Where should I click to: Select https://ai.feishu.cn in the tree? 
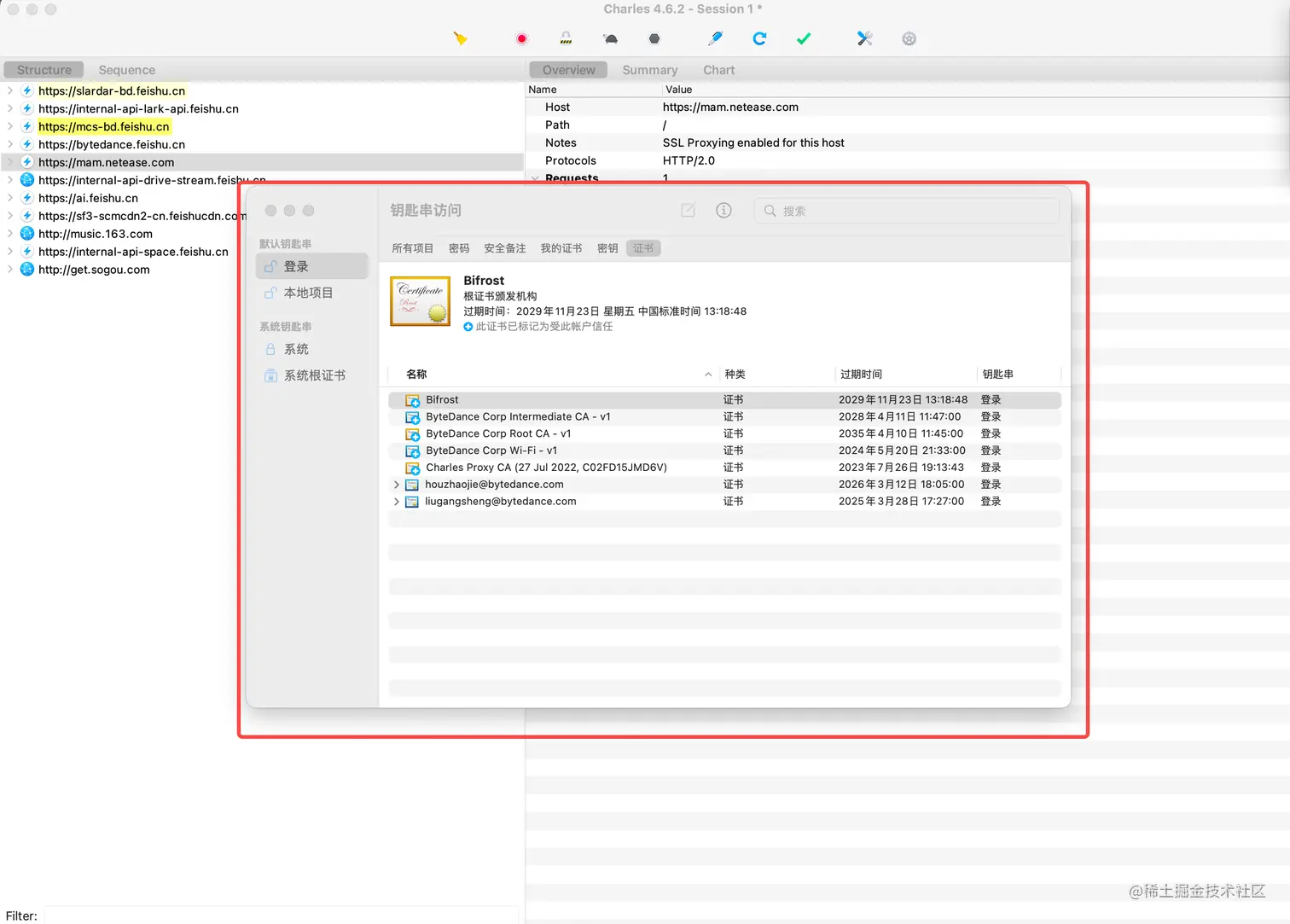pos(88,198)
